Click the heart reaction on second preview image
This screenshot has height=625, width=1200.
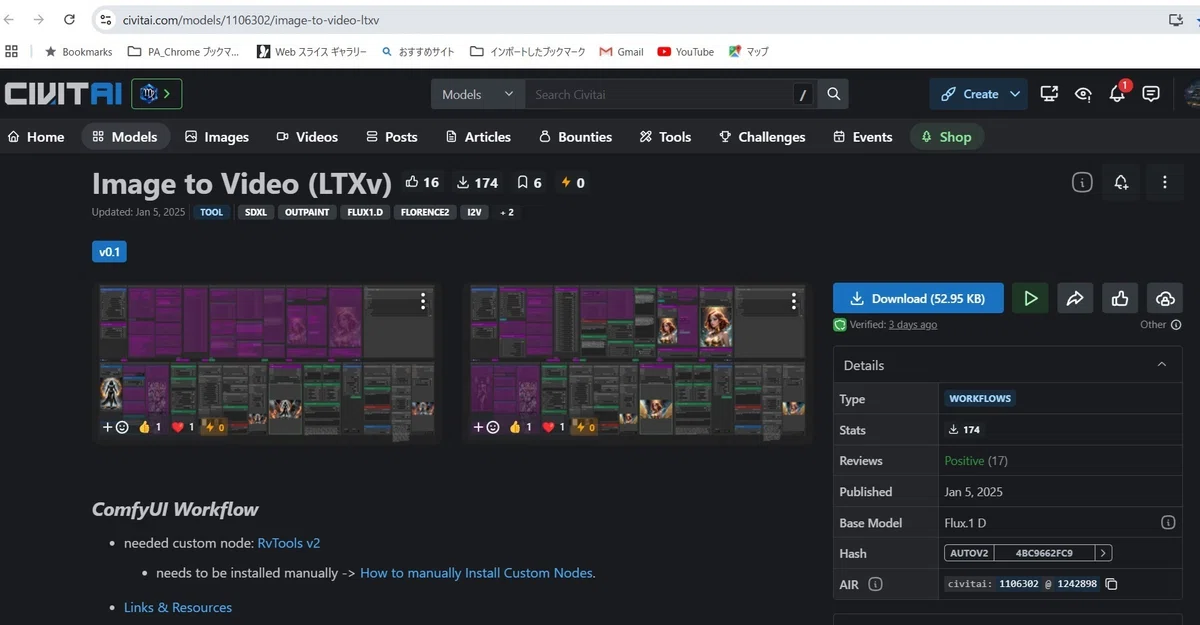coord(553,427)
